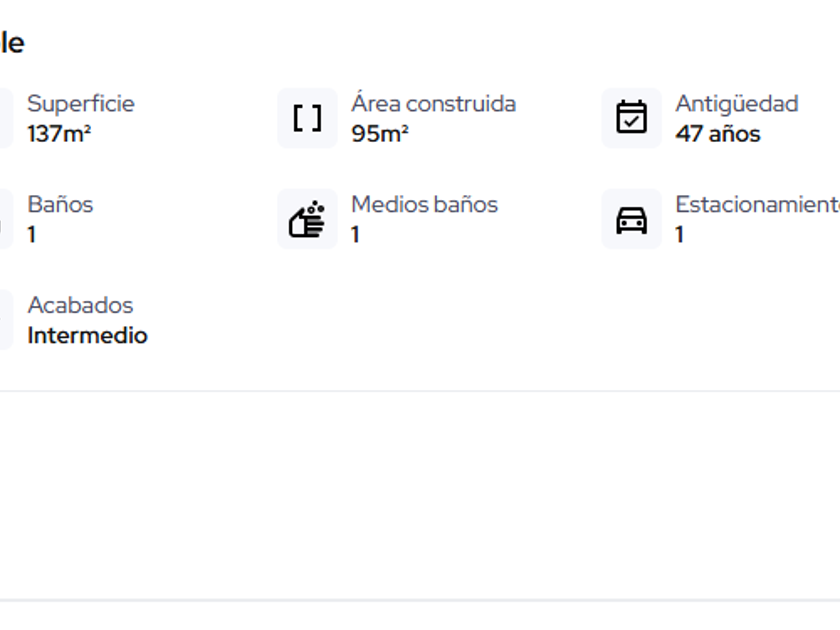
Task: Click the Medios baños hand-wash icon
Action: [307, 219]
